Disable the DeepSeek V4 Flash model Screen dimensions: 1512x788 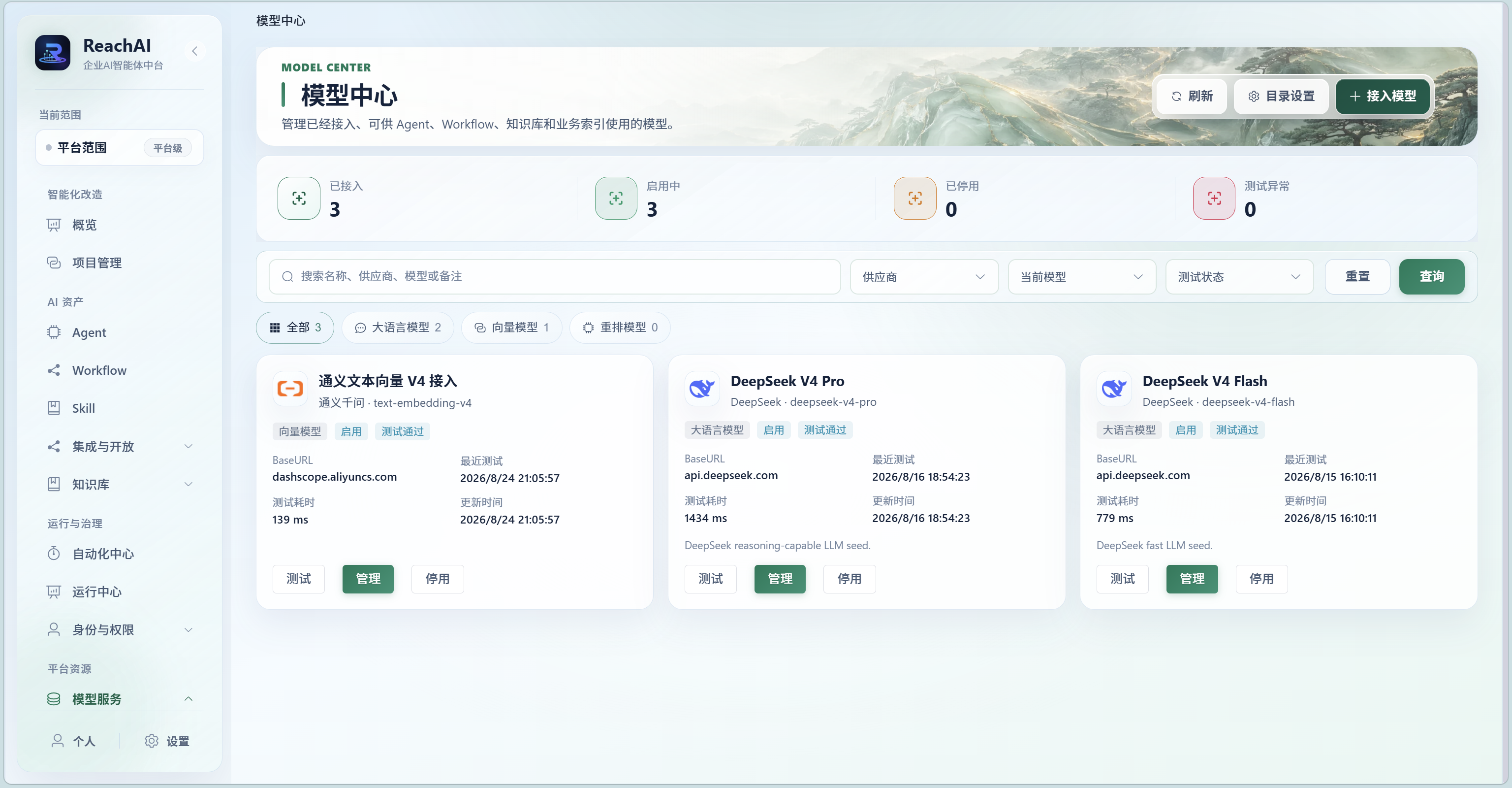[1261, 579]
